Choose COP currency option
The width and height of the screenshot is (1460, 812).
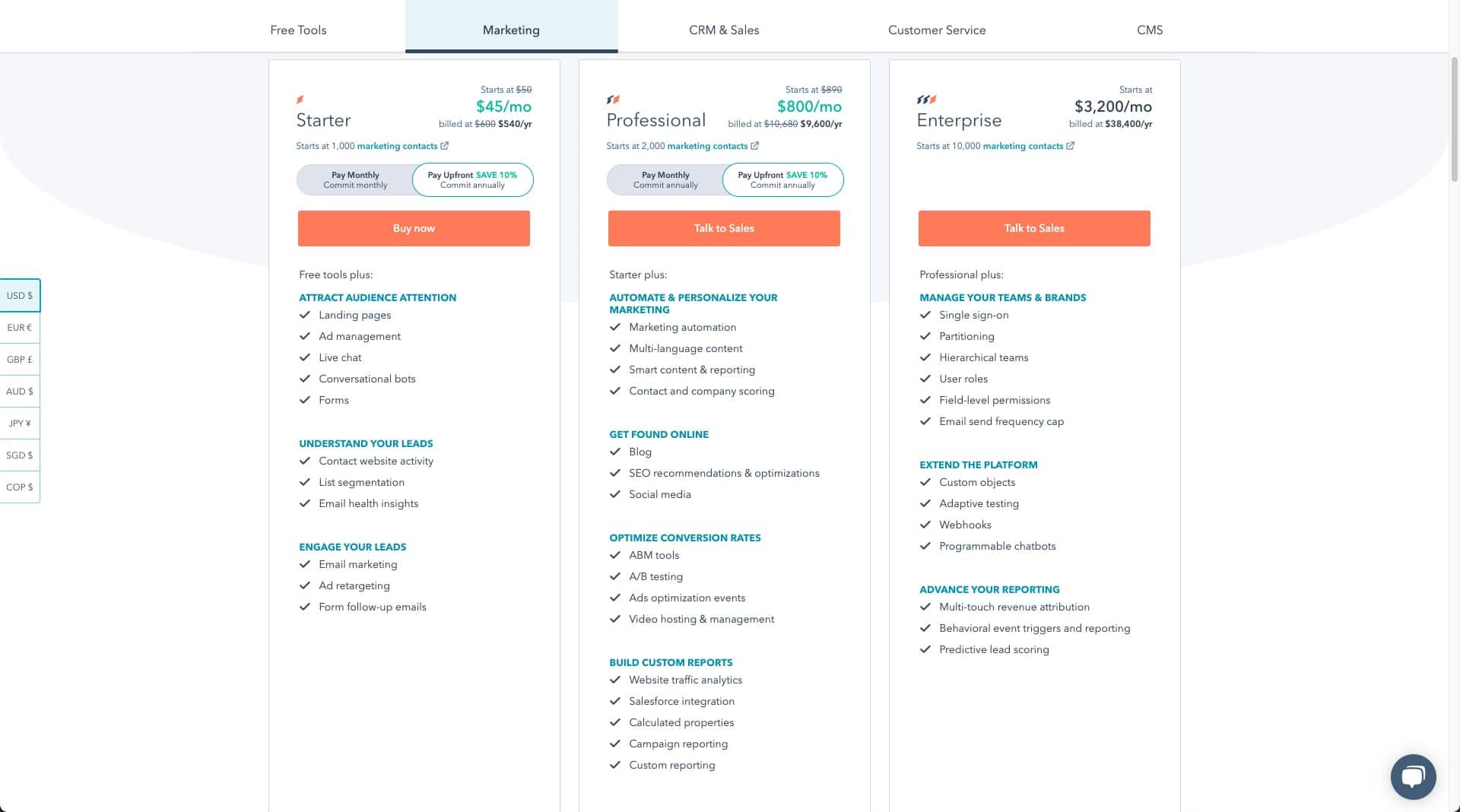[19, 487]
